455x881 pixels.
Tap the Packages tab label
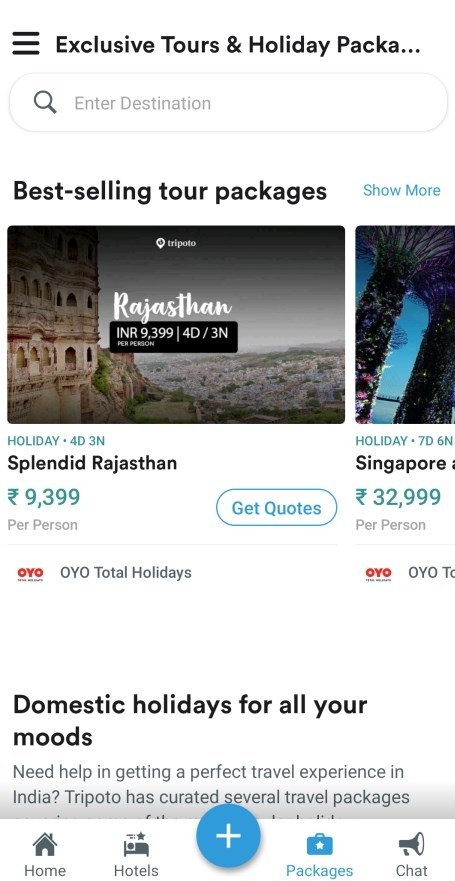[x=319, y=871]
